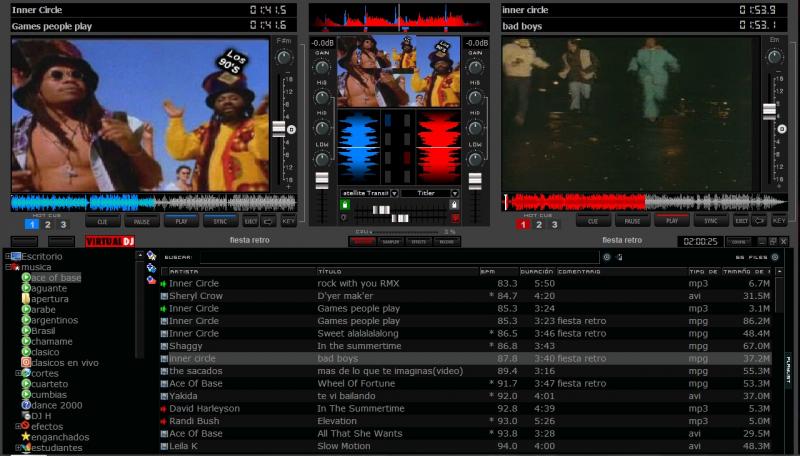The height and width of the screenshot is (456, 800).
Task: Click the aguante folder icon
Action: pyautogui.click(x=26, y=288)
